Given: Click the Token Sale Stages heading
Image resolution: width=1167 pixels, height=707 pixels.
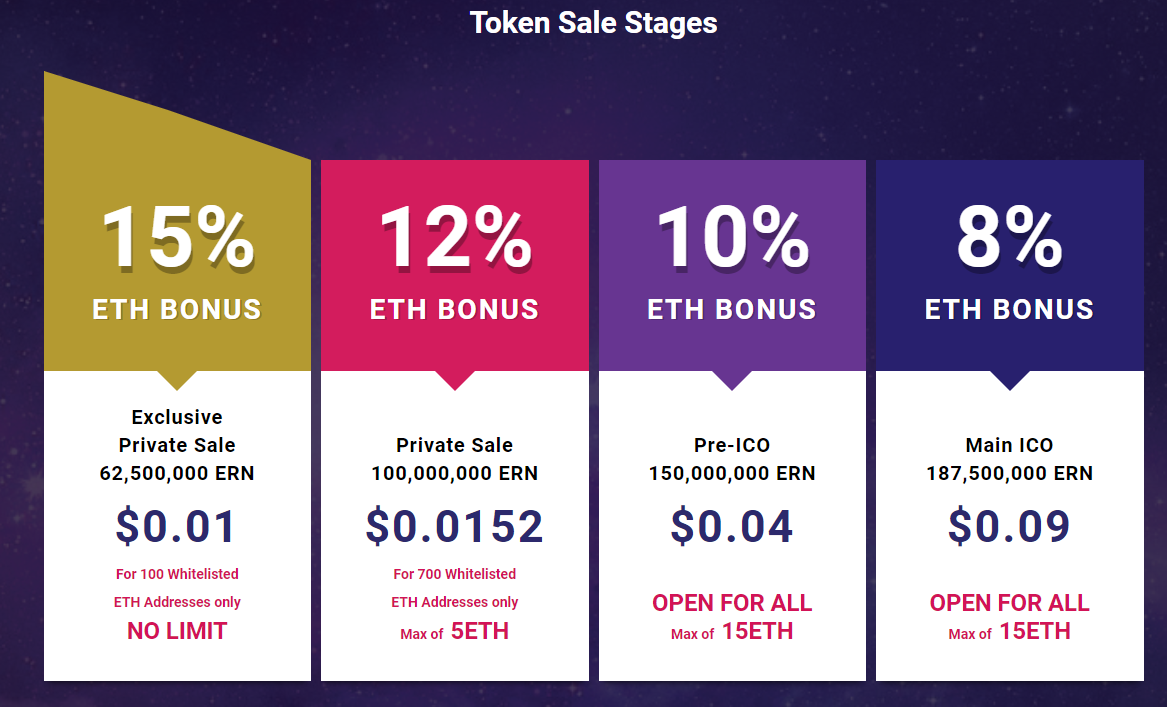Looking at the screenshot, I should coord(593,23).
